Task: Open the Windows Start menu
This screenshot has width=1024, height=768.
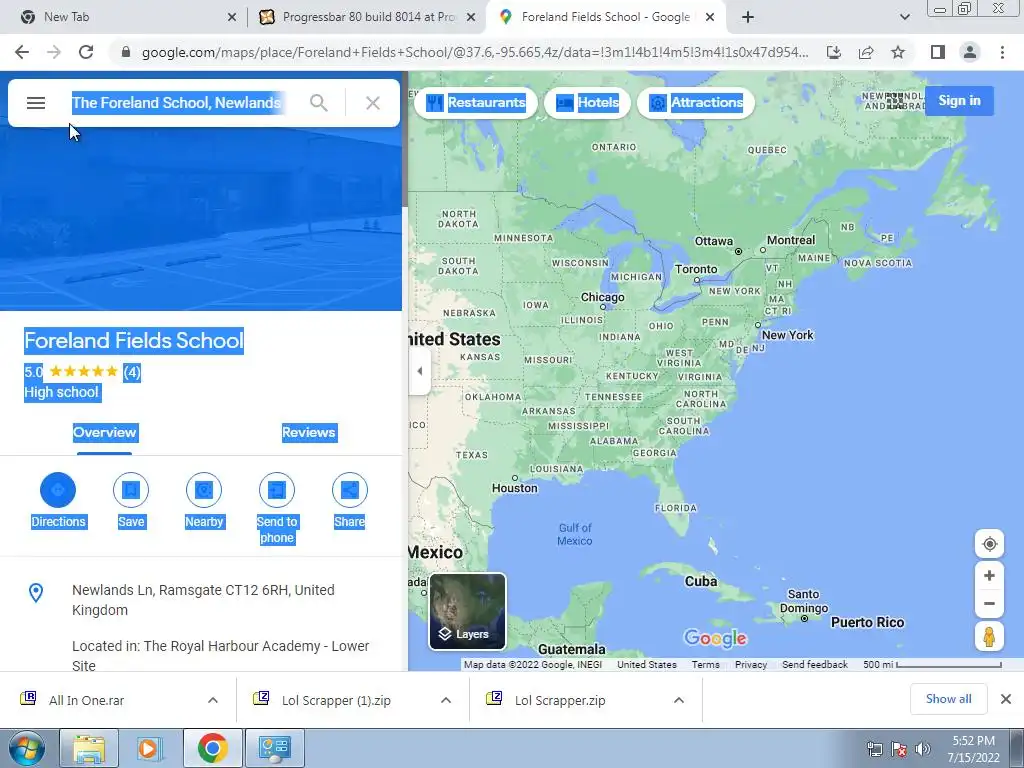Action: coord(26,748)
